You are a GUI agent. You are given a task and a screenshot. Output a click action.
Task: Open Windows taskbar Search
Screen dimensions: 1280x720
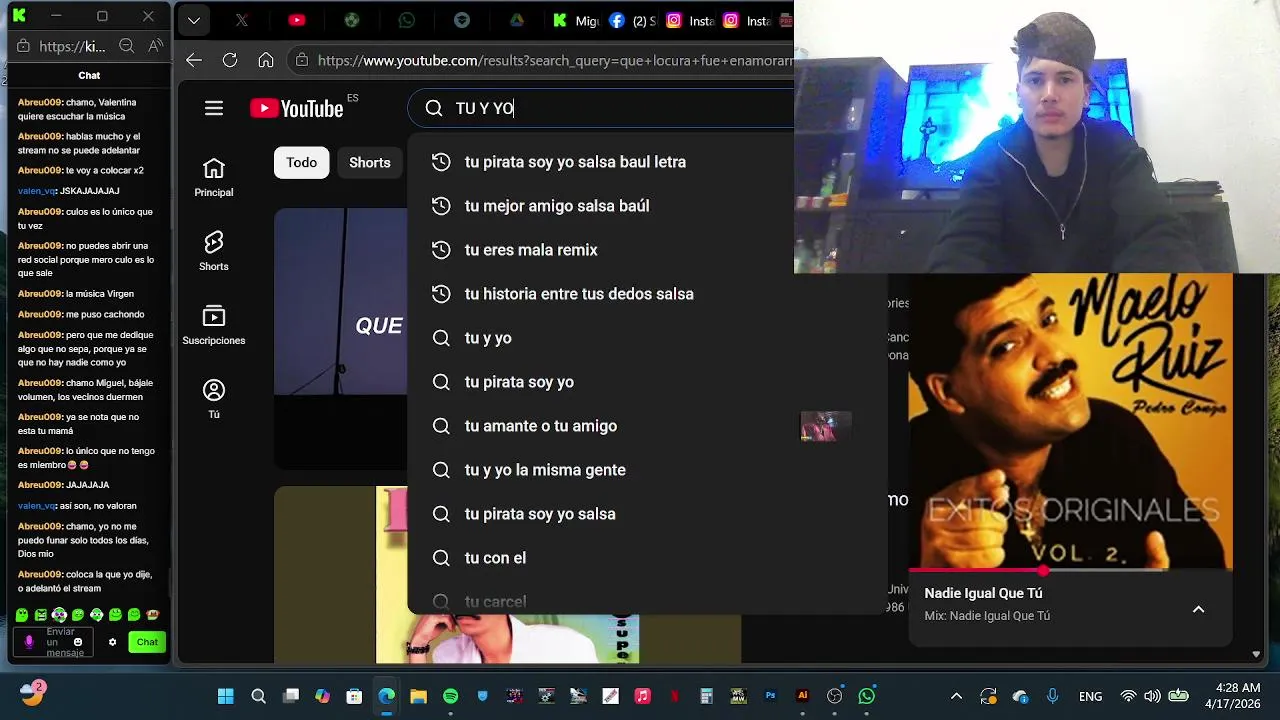click(x=258, y=696)
